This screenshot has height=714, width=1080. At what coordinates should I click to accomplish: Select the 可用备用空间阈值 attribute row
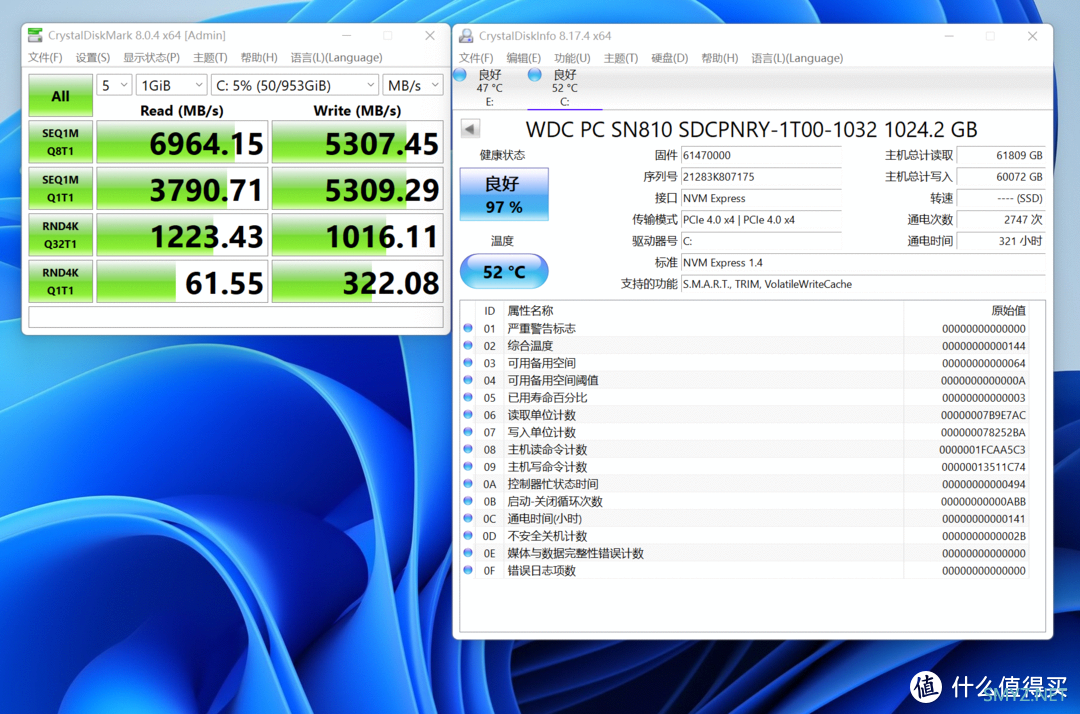tap(745, 380)
